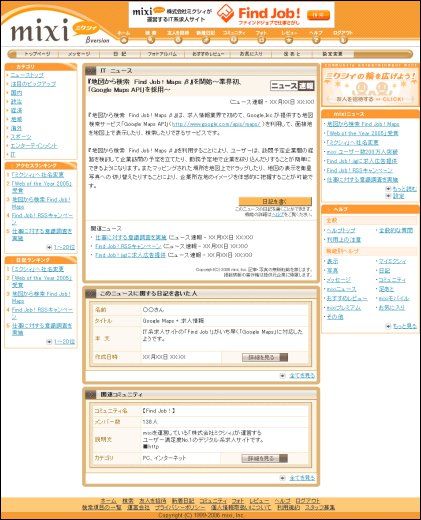This screenshot has width=421, height=520.
Task: Select スポーツ category
Action: coord(21,137)
